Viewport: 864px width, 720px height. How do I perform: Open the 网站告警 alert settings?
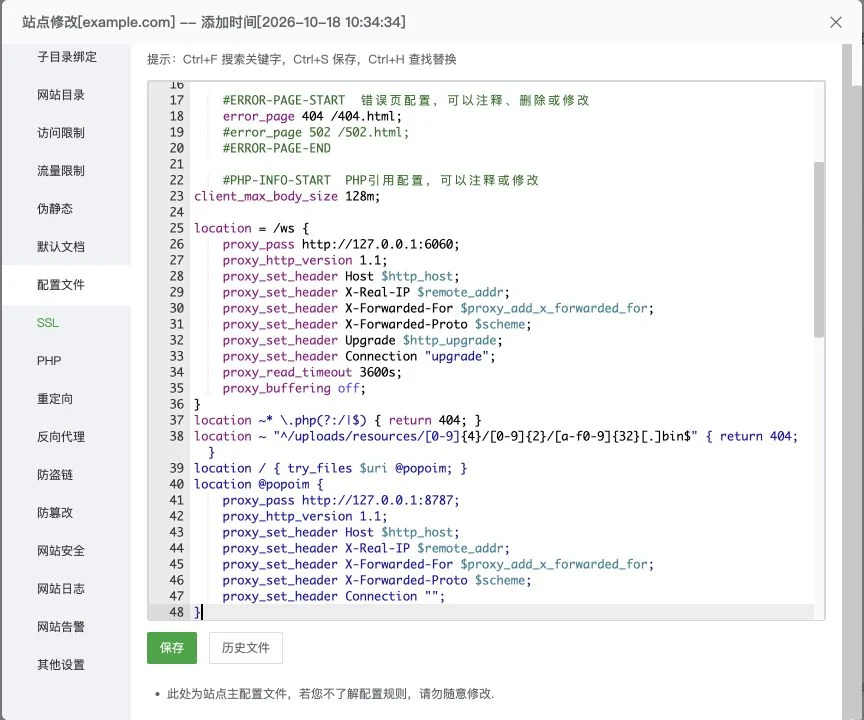coord(61,627)
